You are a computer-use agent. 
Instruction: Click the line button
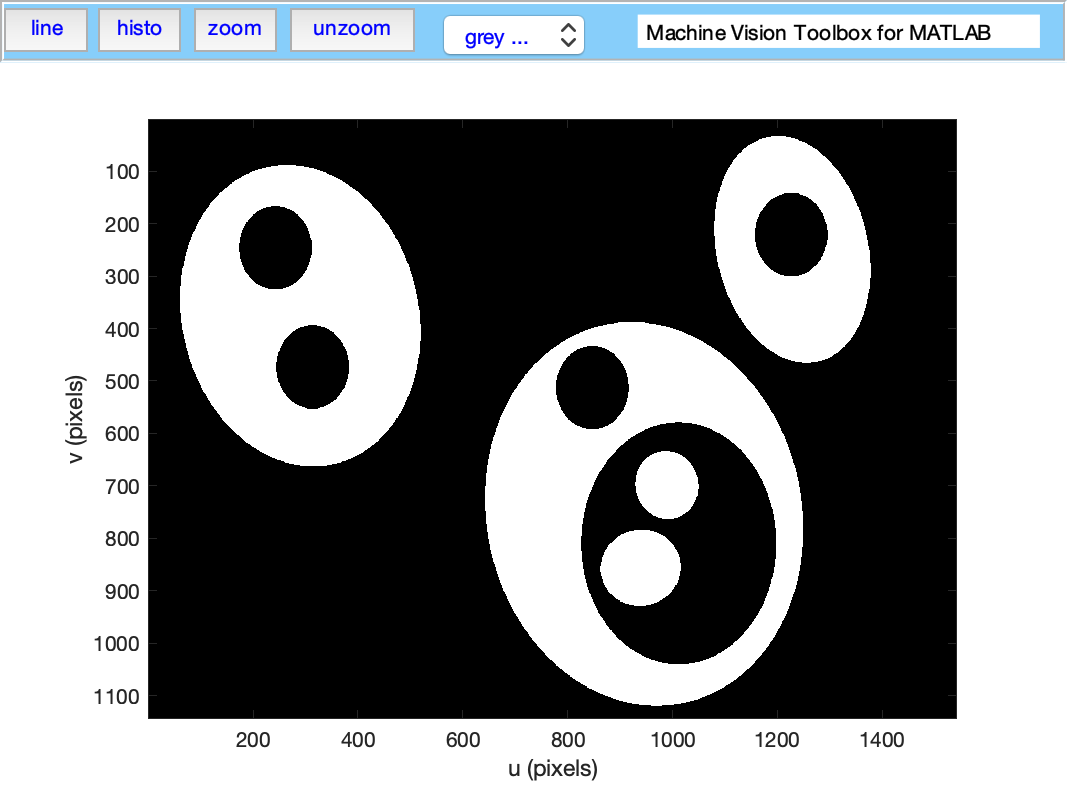point(46,29)
